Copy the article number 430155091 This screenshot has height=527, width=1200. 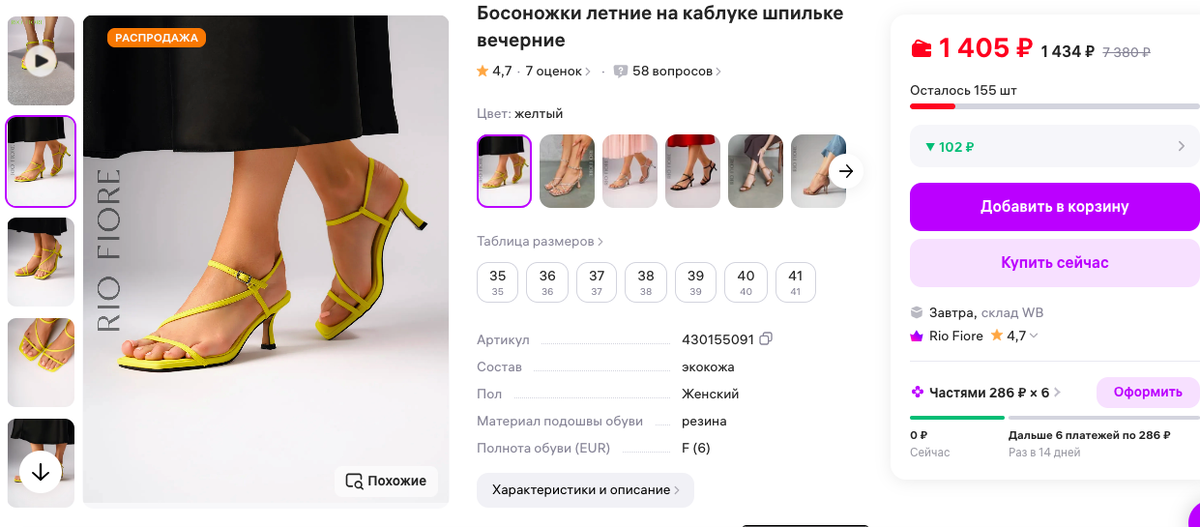[x=766, y=340]
